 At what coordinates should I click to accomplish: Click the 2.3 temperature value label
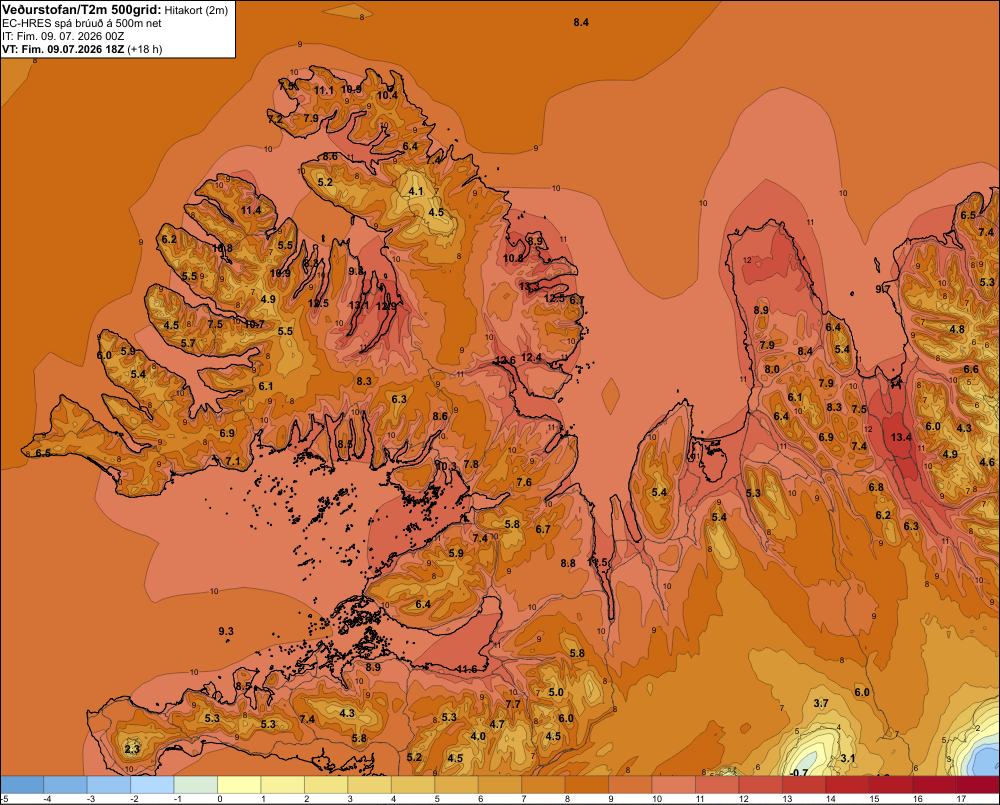[132, 749]
